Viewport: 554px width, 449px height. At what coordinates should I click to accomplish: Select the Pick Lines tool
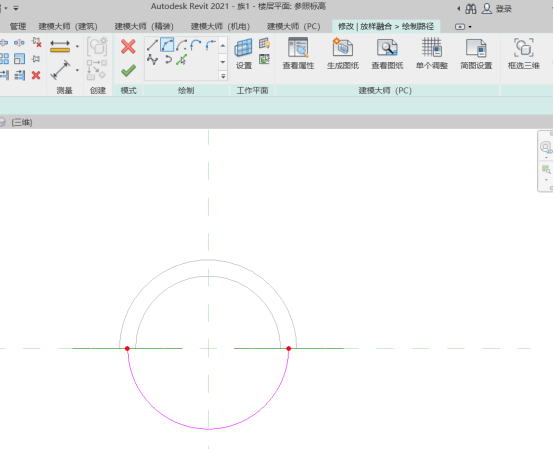click(x=182, y=60)
